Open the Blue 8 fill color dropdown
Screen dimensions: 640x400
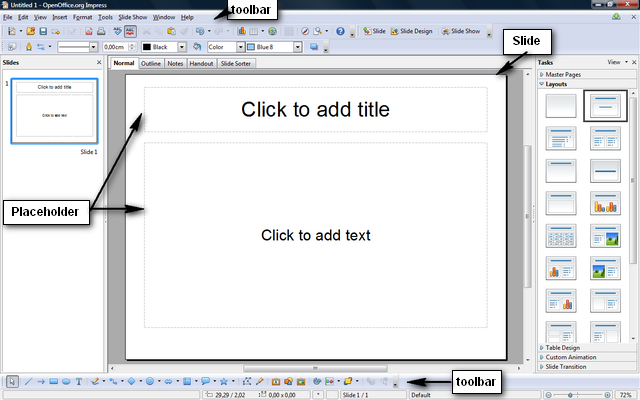[x=298, y=47]
